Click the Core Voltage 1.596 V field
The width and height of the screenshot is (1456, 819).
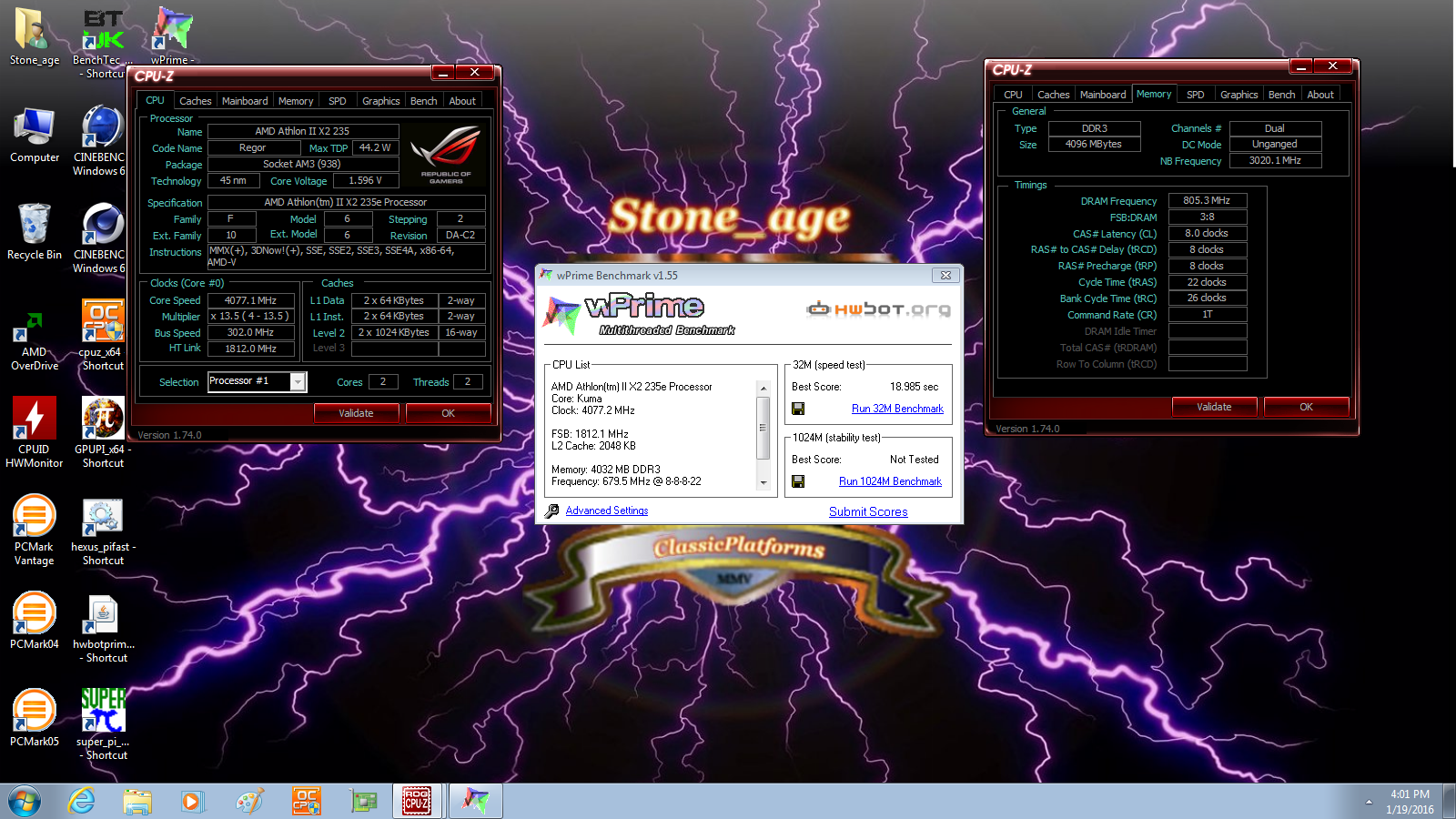click(366, 180)
